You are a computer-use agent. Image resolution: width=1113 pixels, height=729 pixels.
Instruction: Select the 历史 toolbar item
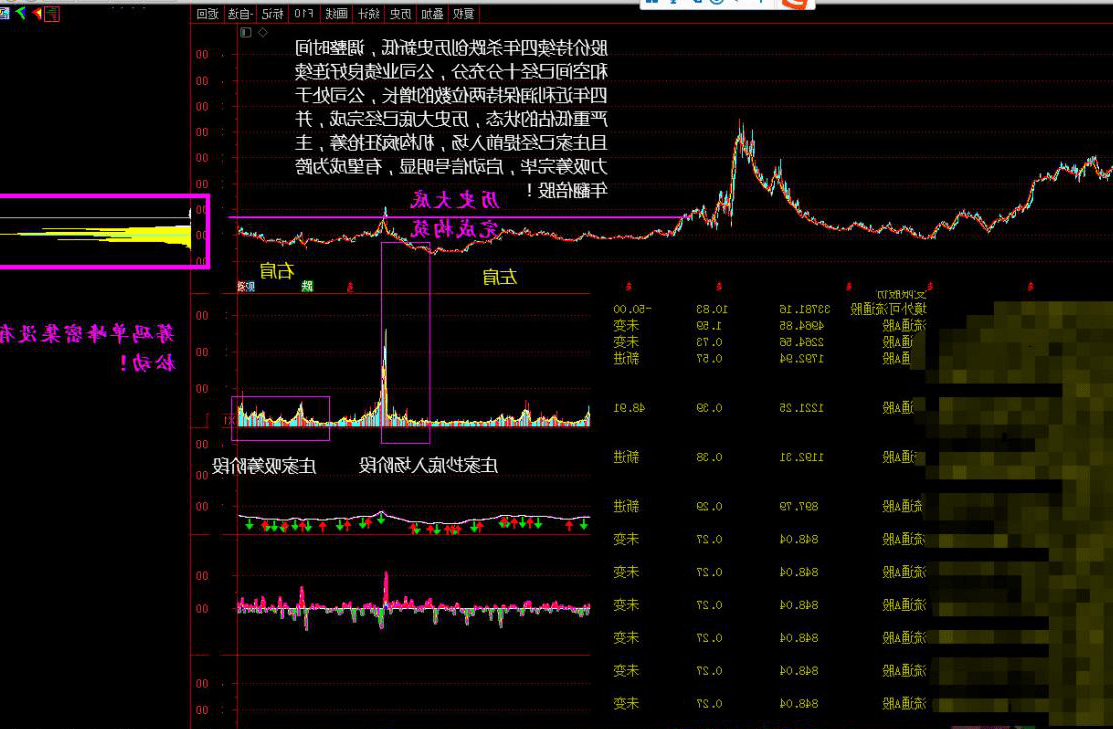point(400,14)
